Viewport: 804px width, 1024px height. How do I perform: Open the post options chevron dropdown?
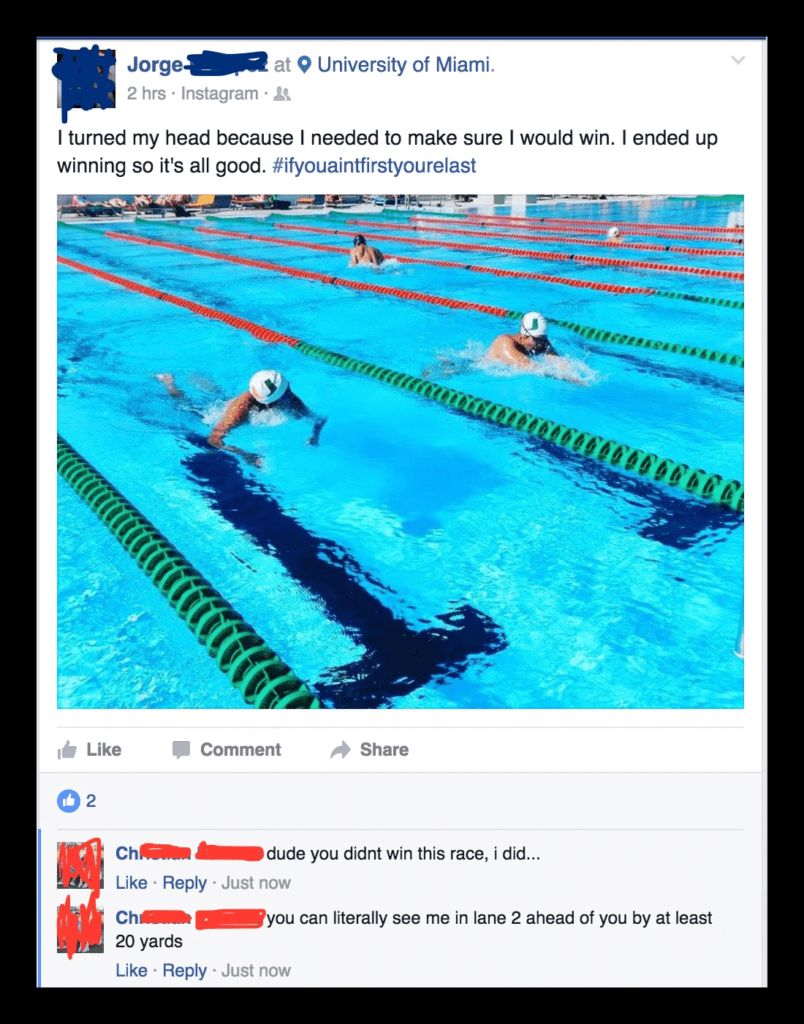[x=738, y=61]
